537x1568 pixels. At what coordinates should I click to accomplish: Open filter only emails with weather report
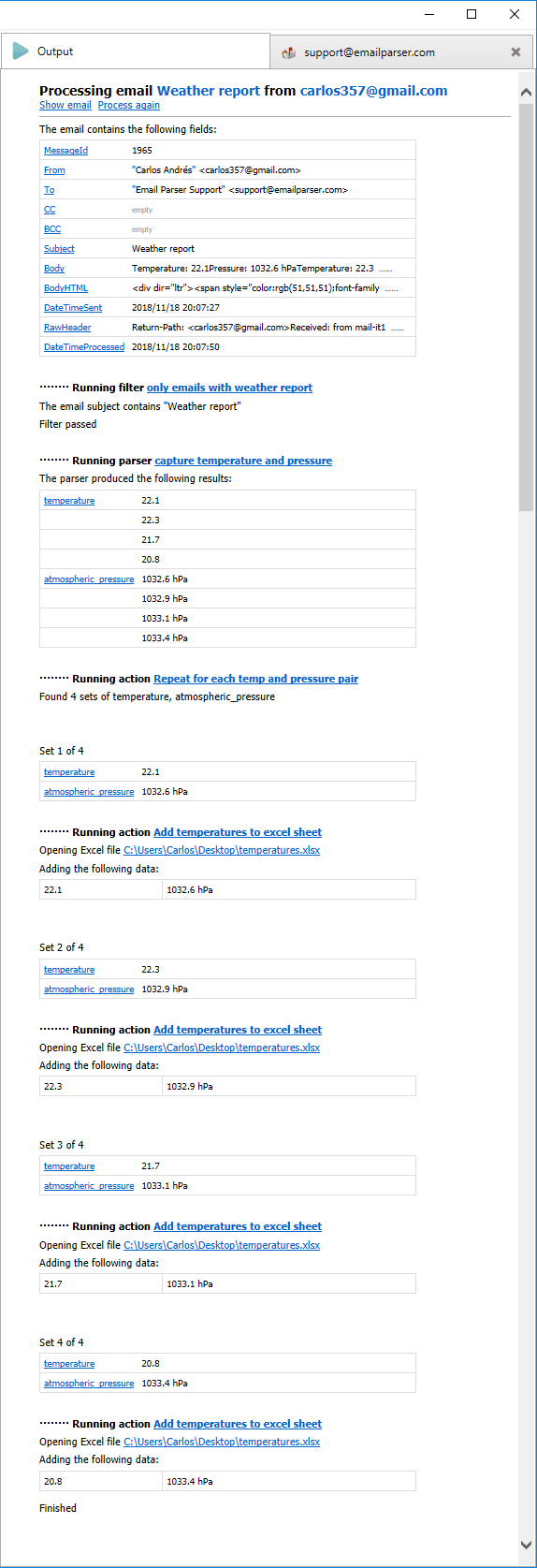(x=229, y=388)
